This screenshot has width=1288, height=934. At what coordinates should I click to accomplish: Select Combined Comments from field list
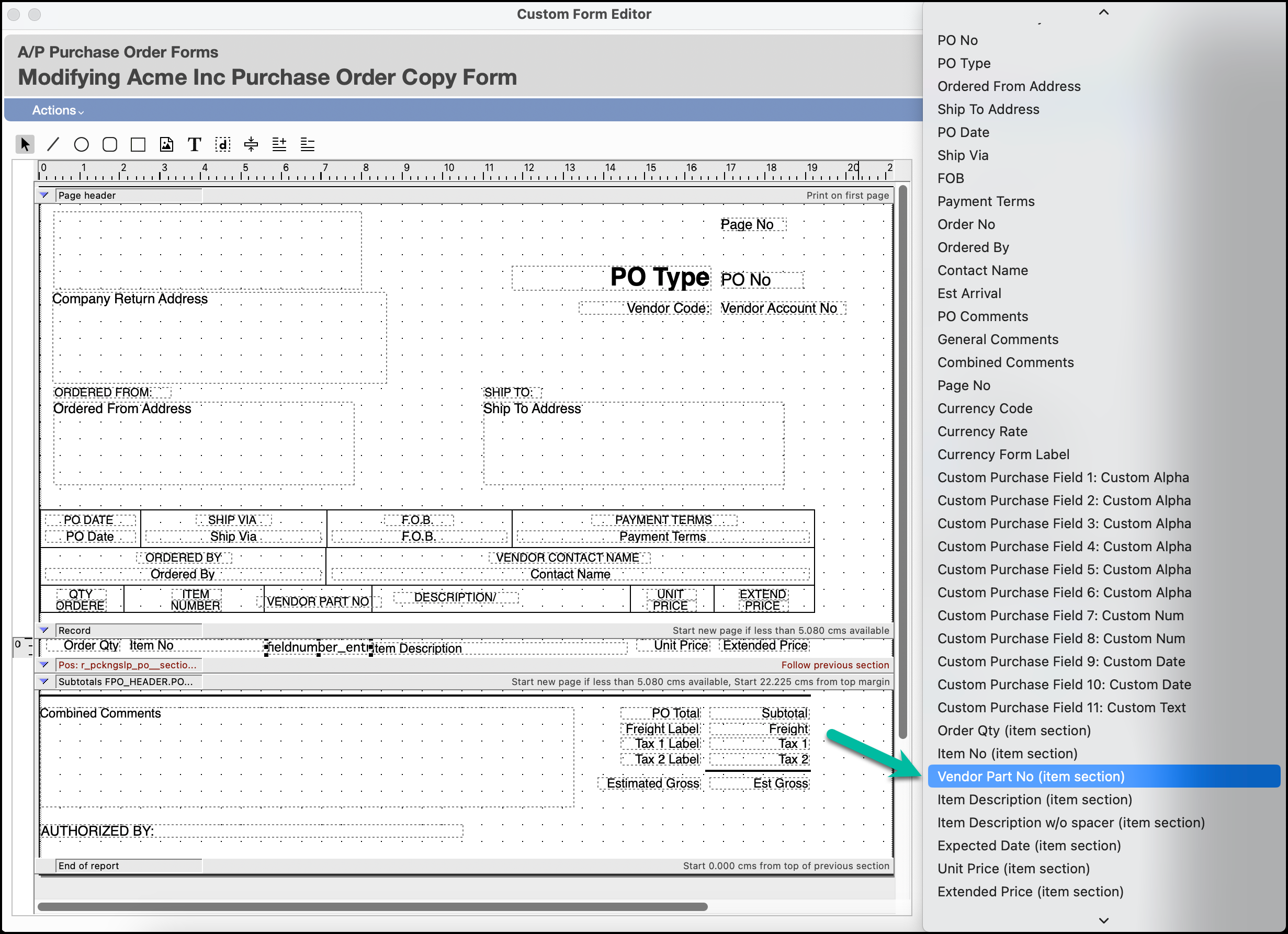[x=1004, y=362]
